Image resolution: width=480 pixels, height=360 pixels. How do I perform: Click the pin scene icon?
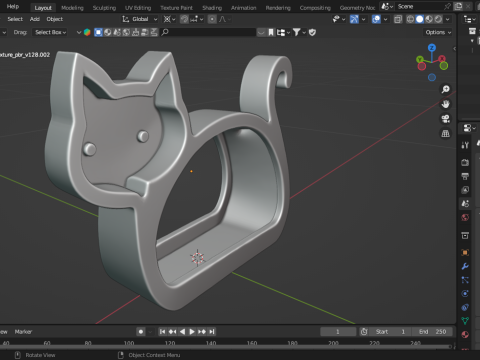point(447,6)
